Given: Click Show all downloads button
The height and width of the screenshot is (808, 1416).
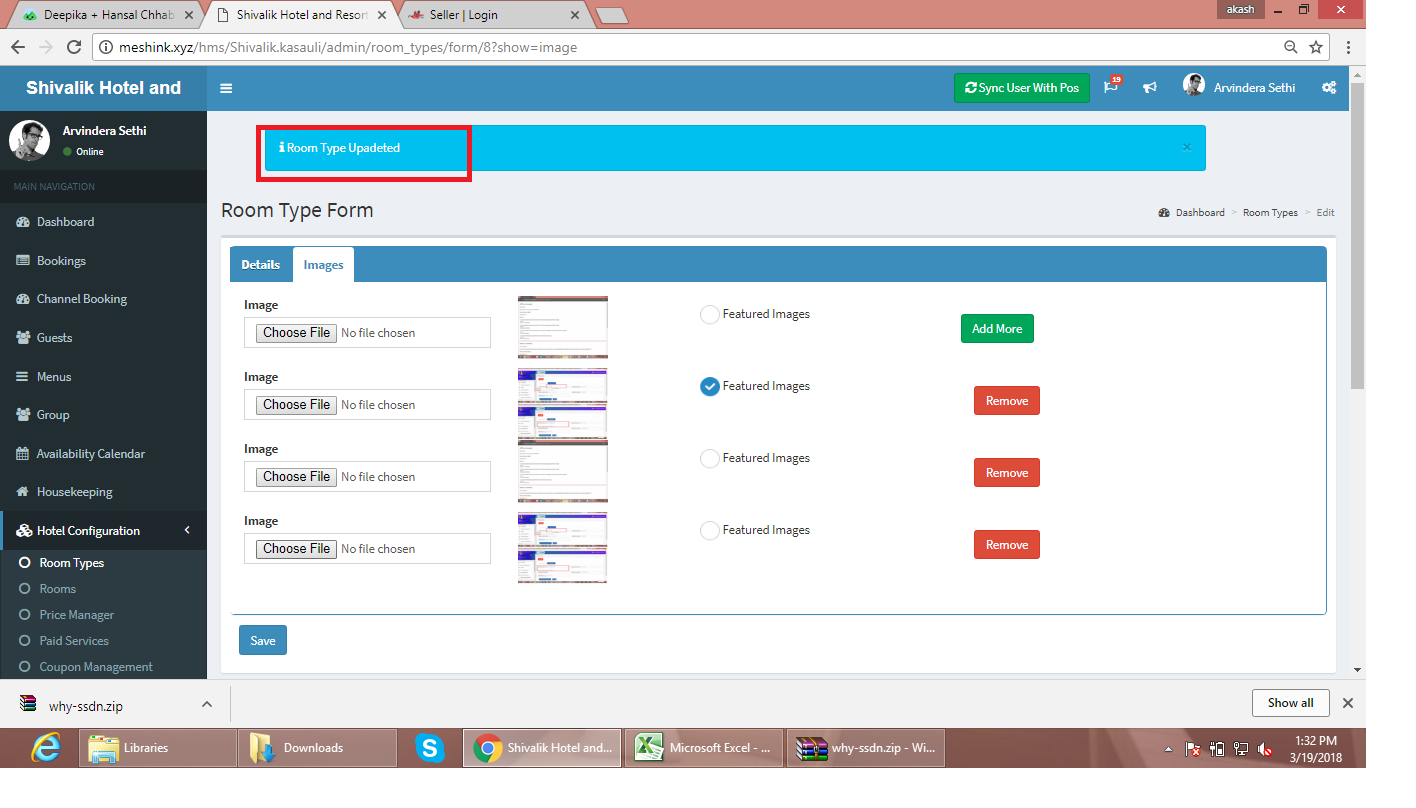Looking at the screenshot, I should 1290,703.
